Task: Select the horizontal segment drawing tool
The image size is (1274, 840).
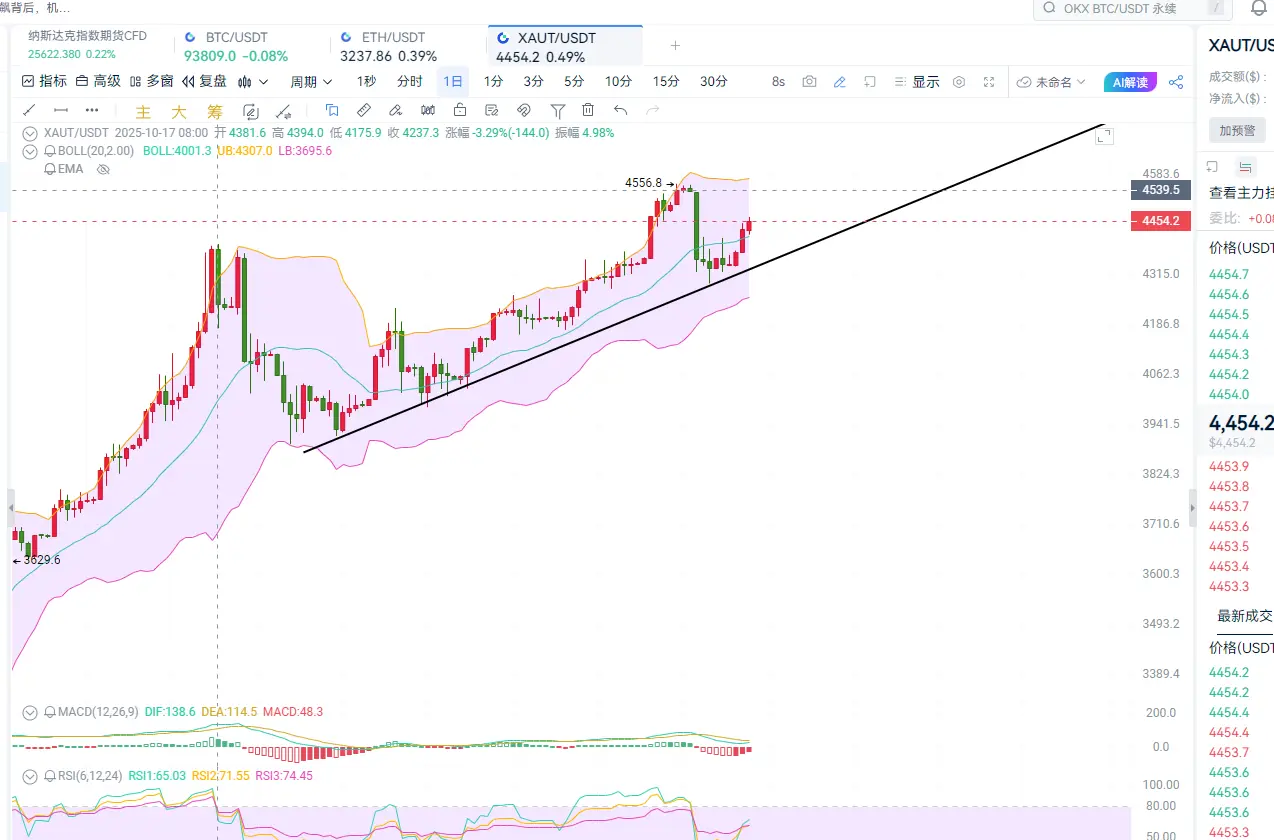Action: 61,111
